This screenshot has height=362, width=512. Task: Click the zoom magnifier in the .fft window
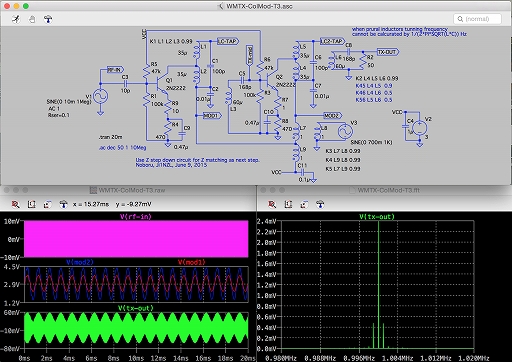272,204
